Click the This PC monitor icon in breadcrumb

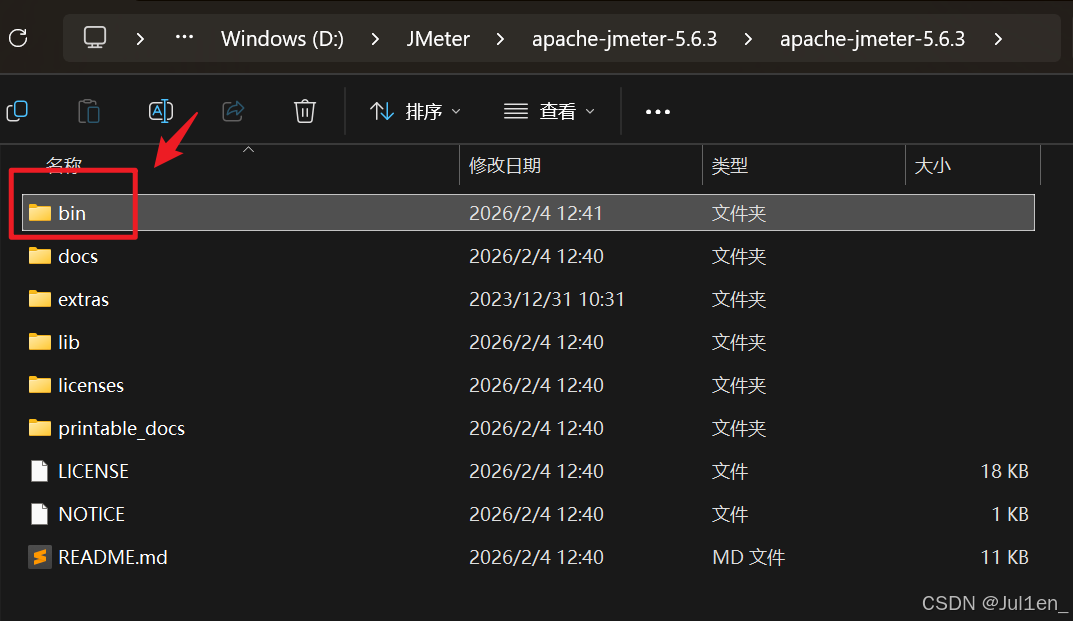click(x=95, y=38)
